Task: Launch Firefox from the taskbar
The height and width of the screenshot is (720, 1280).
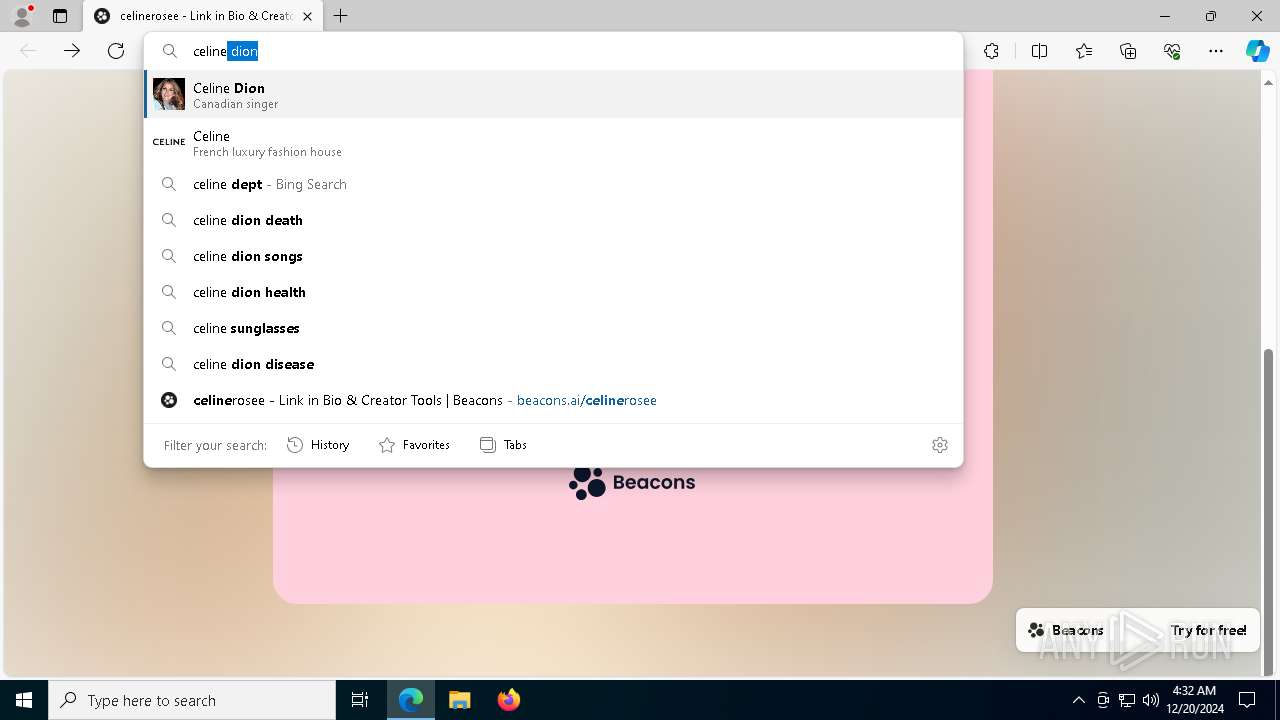Action: coord(508,700)
